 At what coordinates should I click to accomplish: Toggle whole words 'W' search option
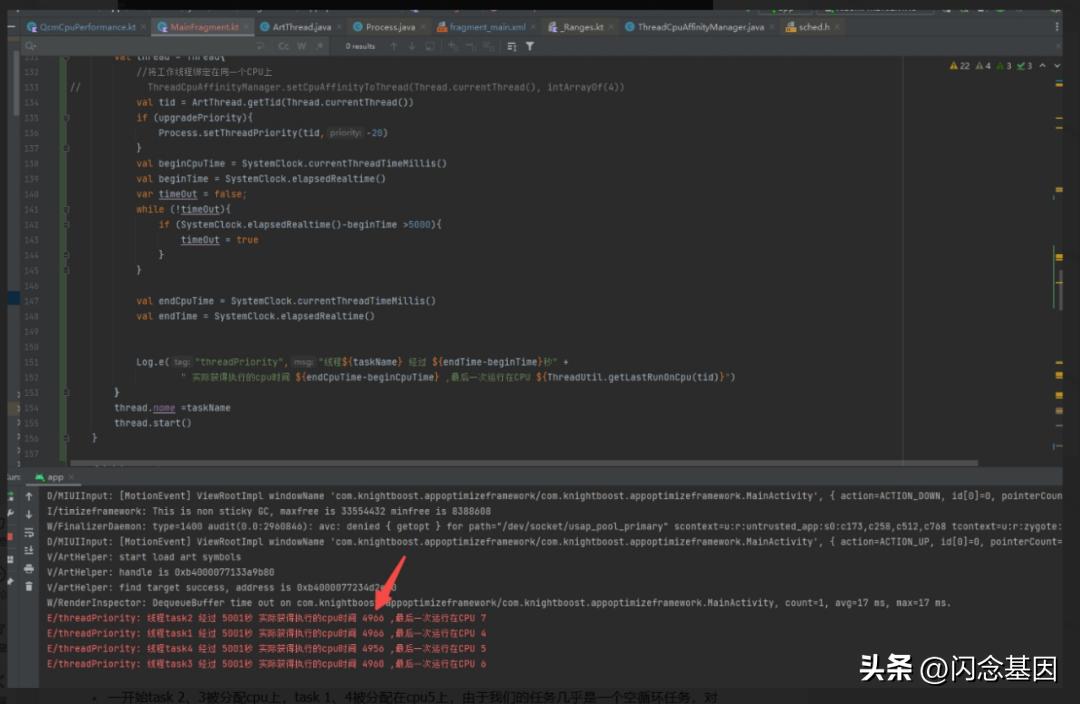(x=300, y=46)
